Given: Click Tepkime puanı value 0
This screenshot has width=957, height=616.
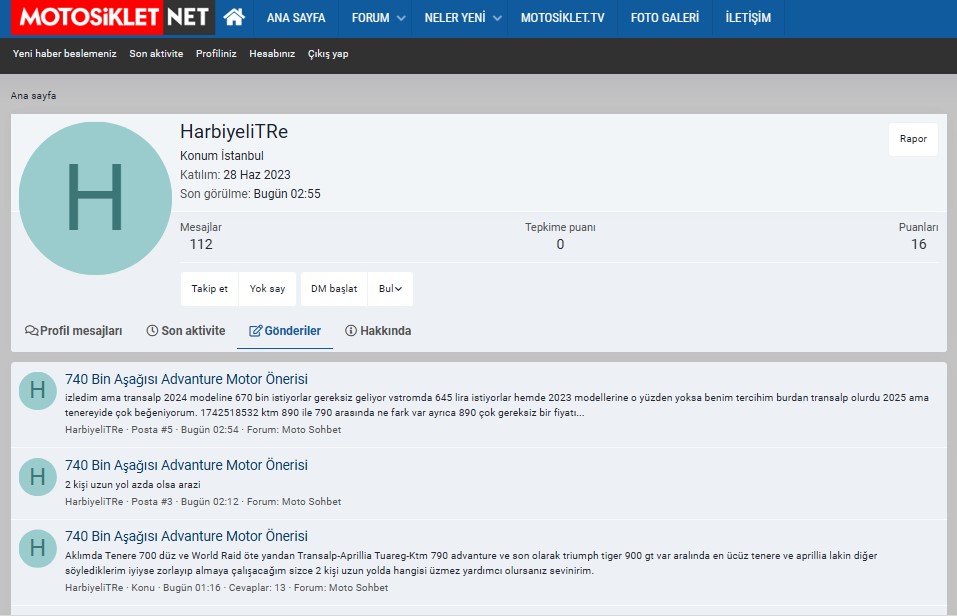Looking at the screenshot, I should click(x=560, y=244).
